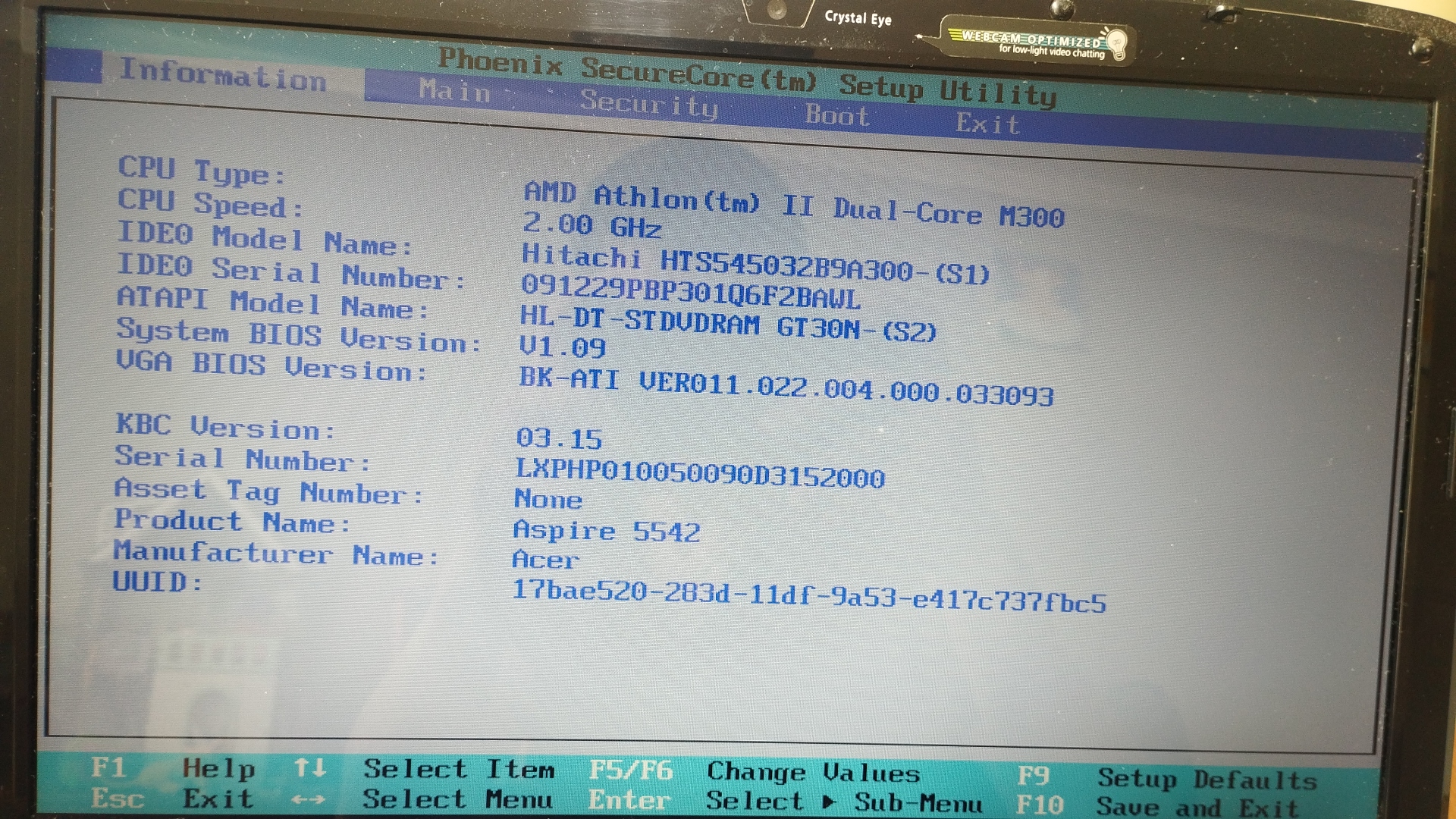Image resolution: width=1456 pixels, height=819 pixels.
Task: Click the left/right arrows Select Menu icon
Action: 309,800
